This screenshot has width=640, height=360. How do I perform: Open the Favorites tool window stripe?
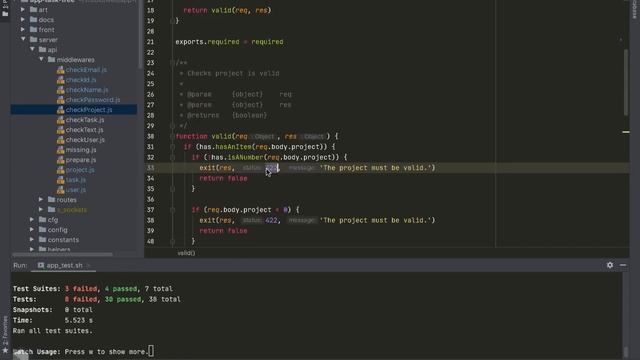(x=5, y=334)
